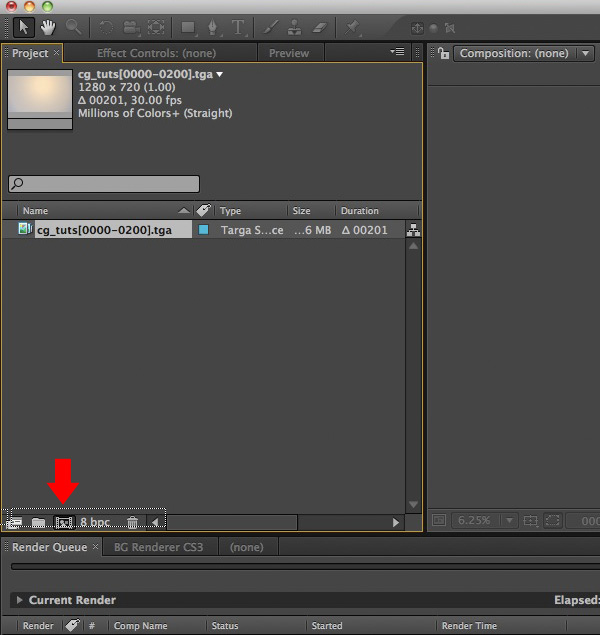Click the Project panel search field
Screen dimensions: 600x635
[x=104, y=184]
